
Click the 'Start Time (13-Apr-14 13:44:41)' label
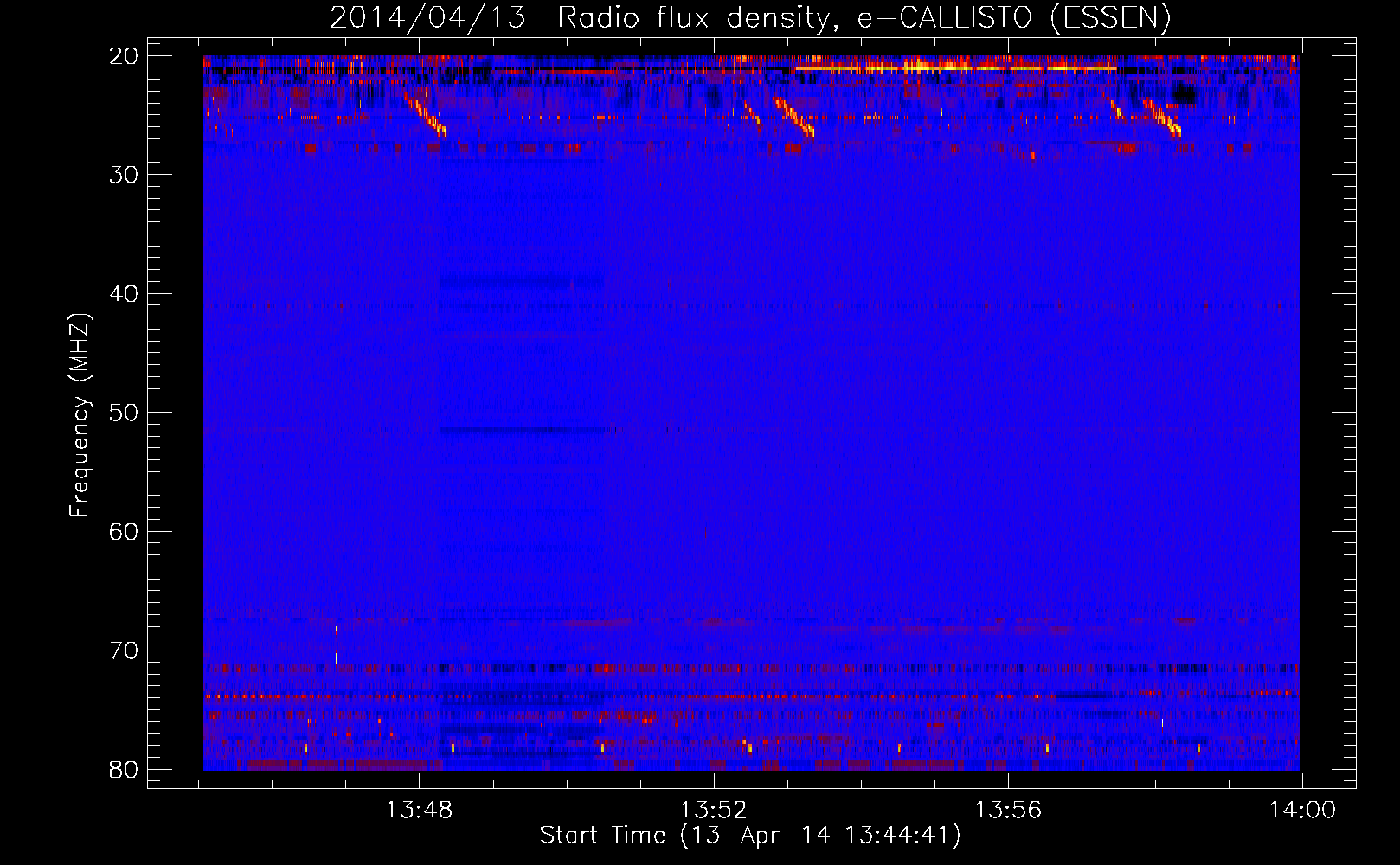(x=750, y=836)
